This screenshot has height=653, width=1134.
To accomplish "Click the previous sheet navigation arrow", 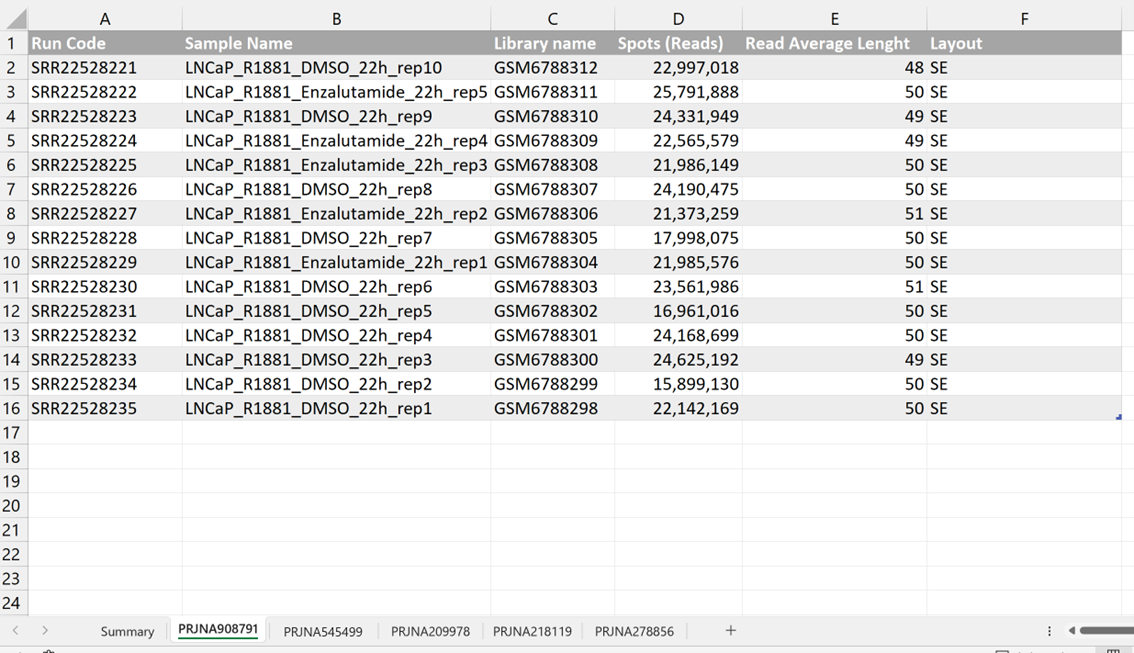I will (16, 631).
